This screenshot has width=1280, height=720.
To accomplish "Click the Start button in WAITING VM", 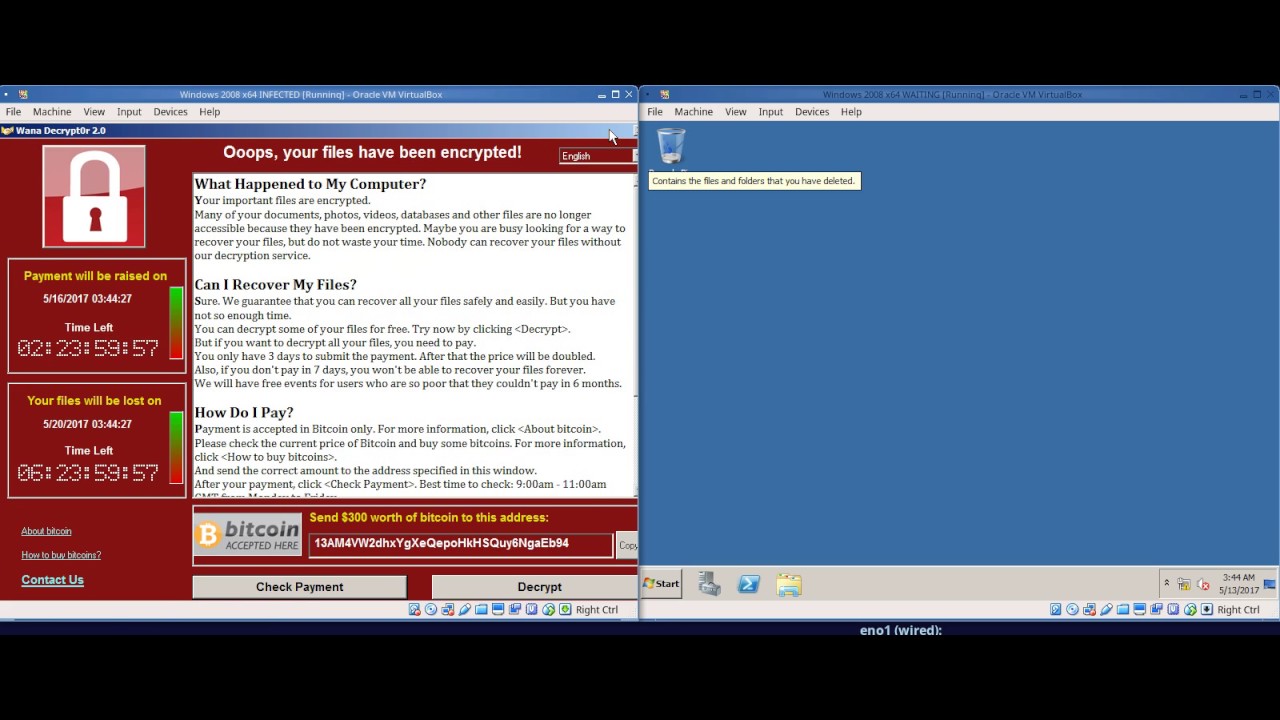I will pos(662,584).
